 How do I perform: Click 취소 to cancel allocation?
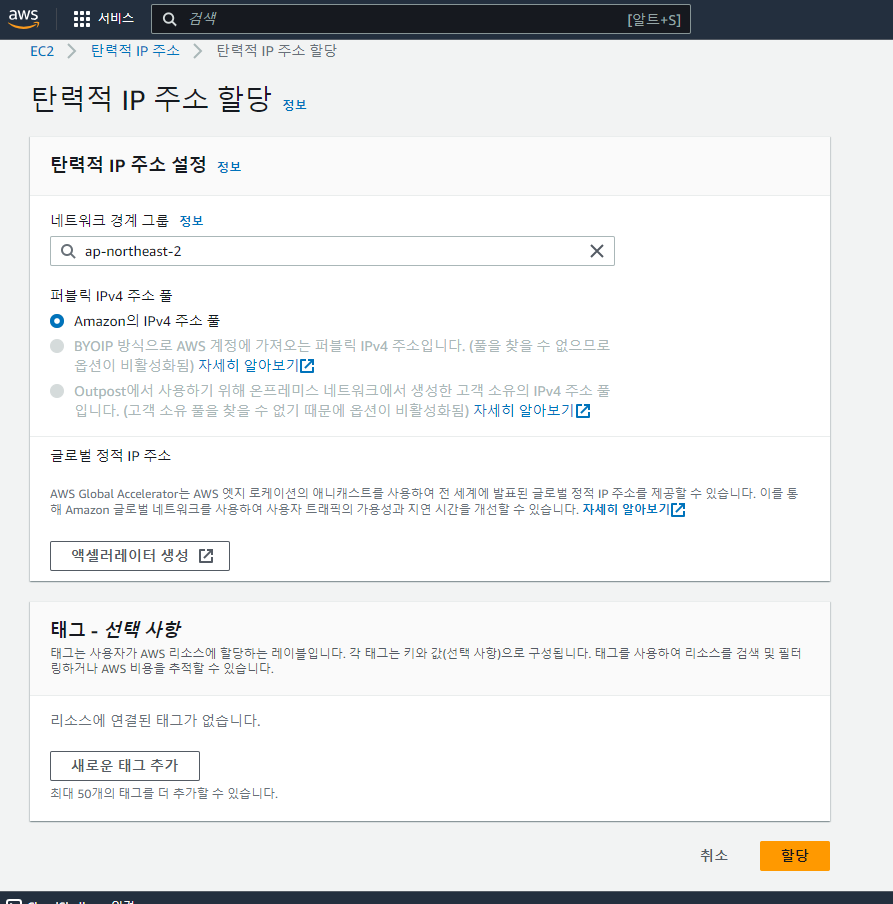[x=714, y=856]
